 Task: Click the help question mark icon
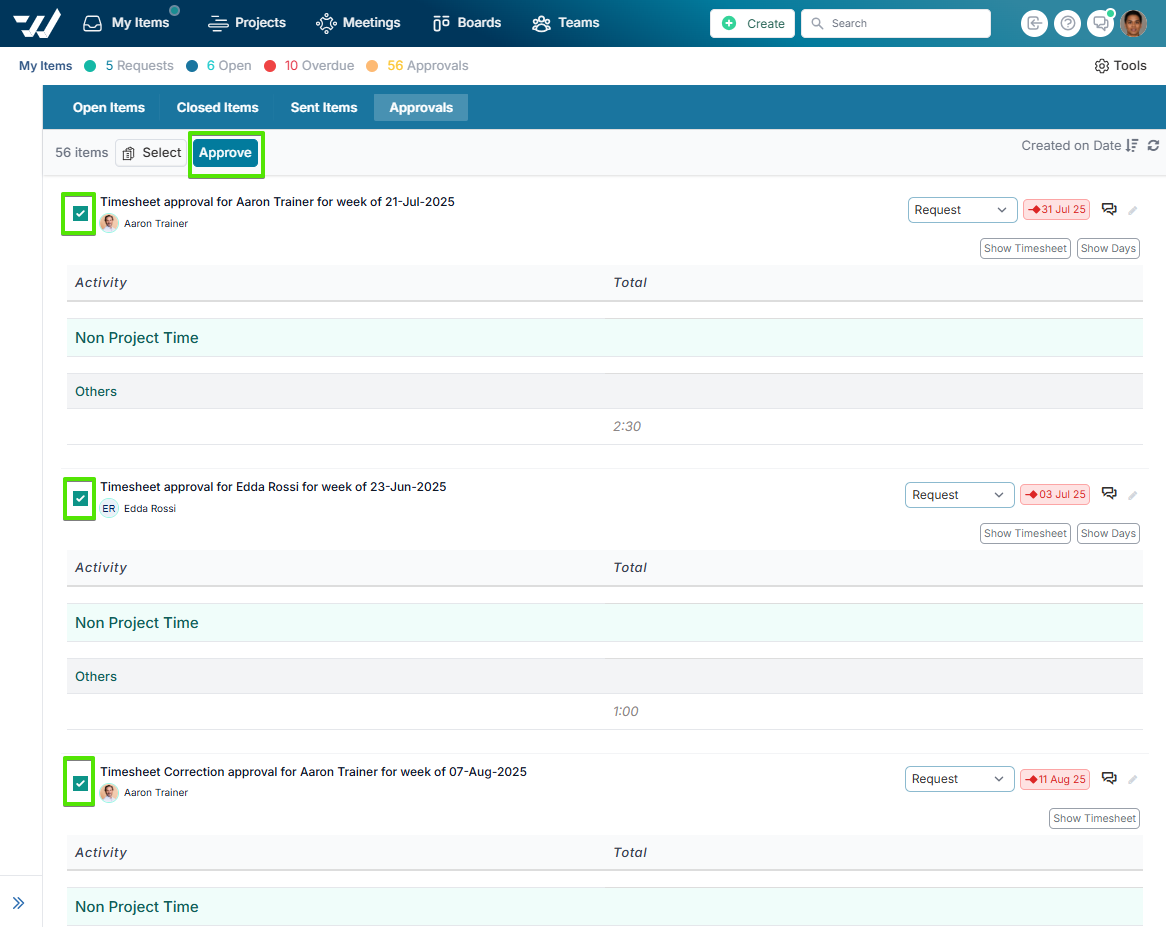(1067, 23)
